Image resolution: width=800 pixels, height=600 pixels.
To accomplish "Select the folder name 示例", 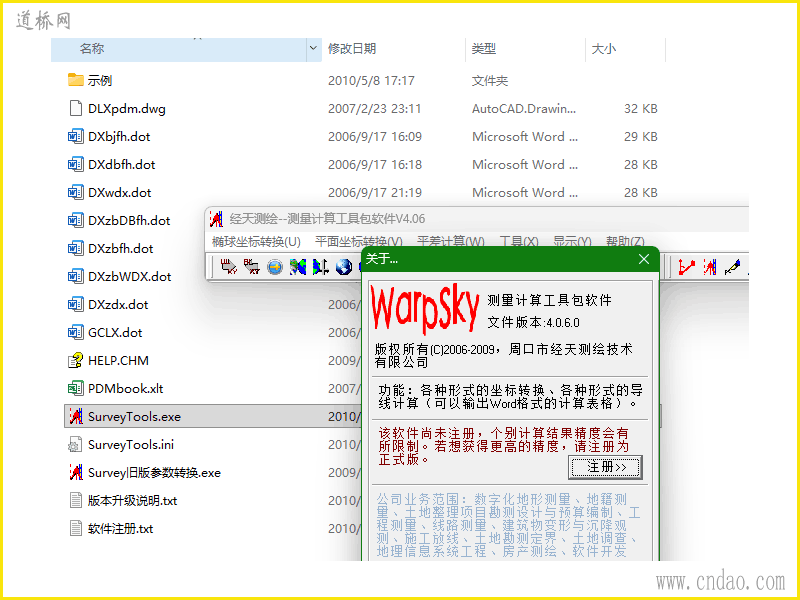I will 99,81.
